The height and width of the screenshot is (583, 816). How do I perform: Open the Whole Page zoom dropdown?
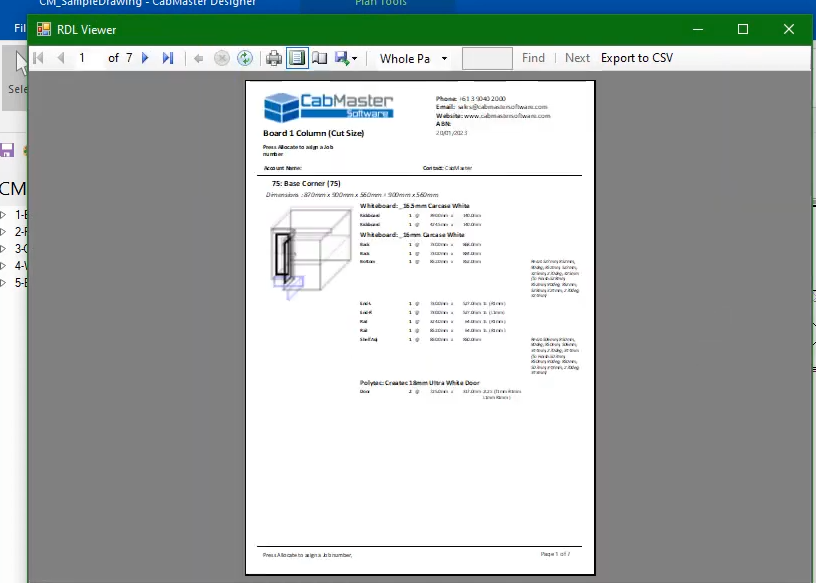pyautogui.click(x=444, y=59)
